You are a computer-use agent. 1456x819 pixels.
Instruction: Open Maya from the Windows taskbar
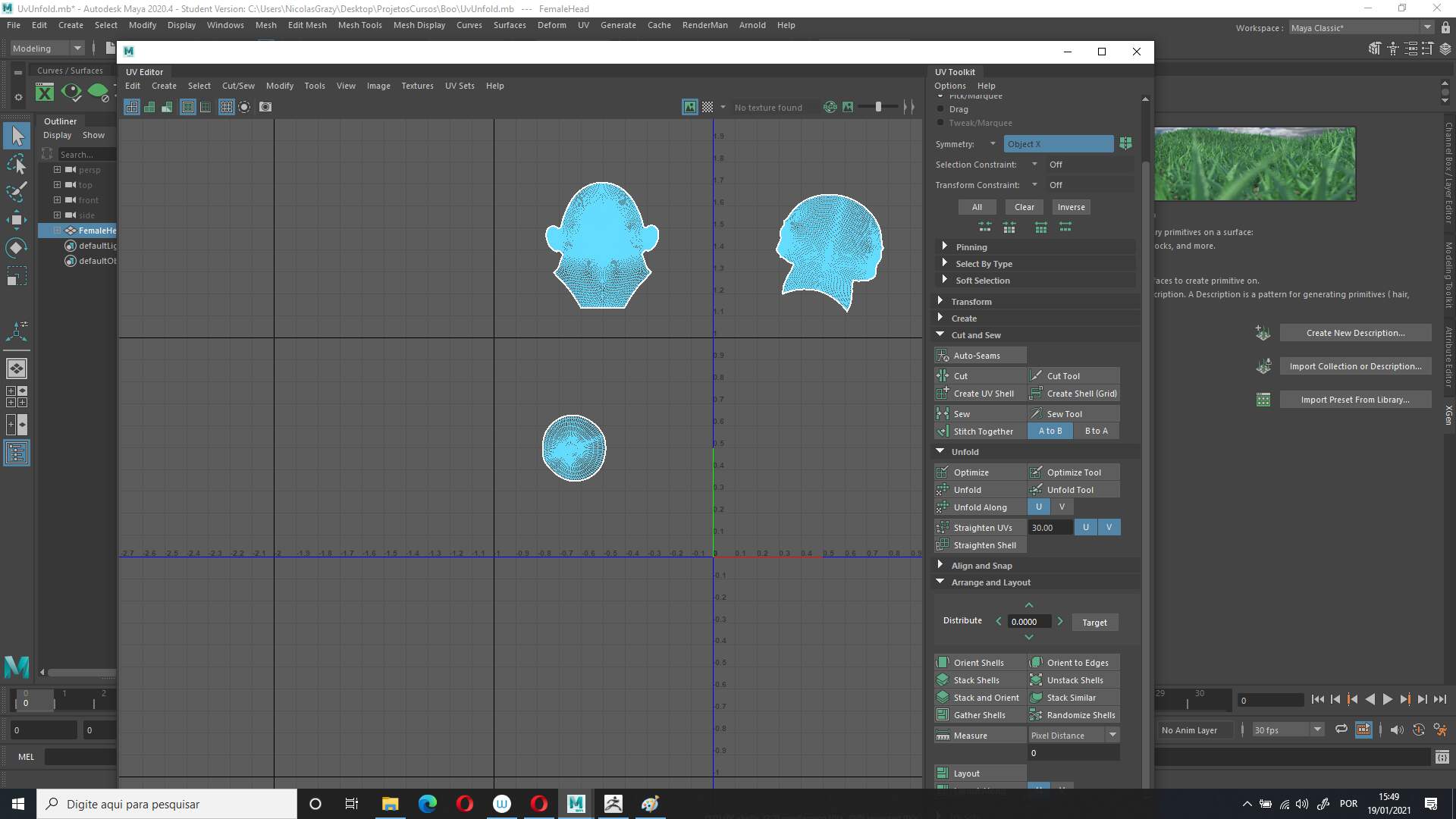(x=576, y=803)
